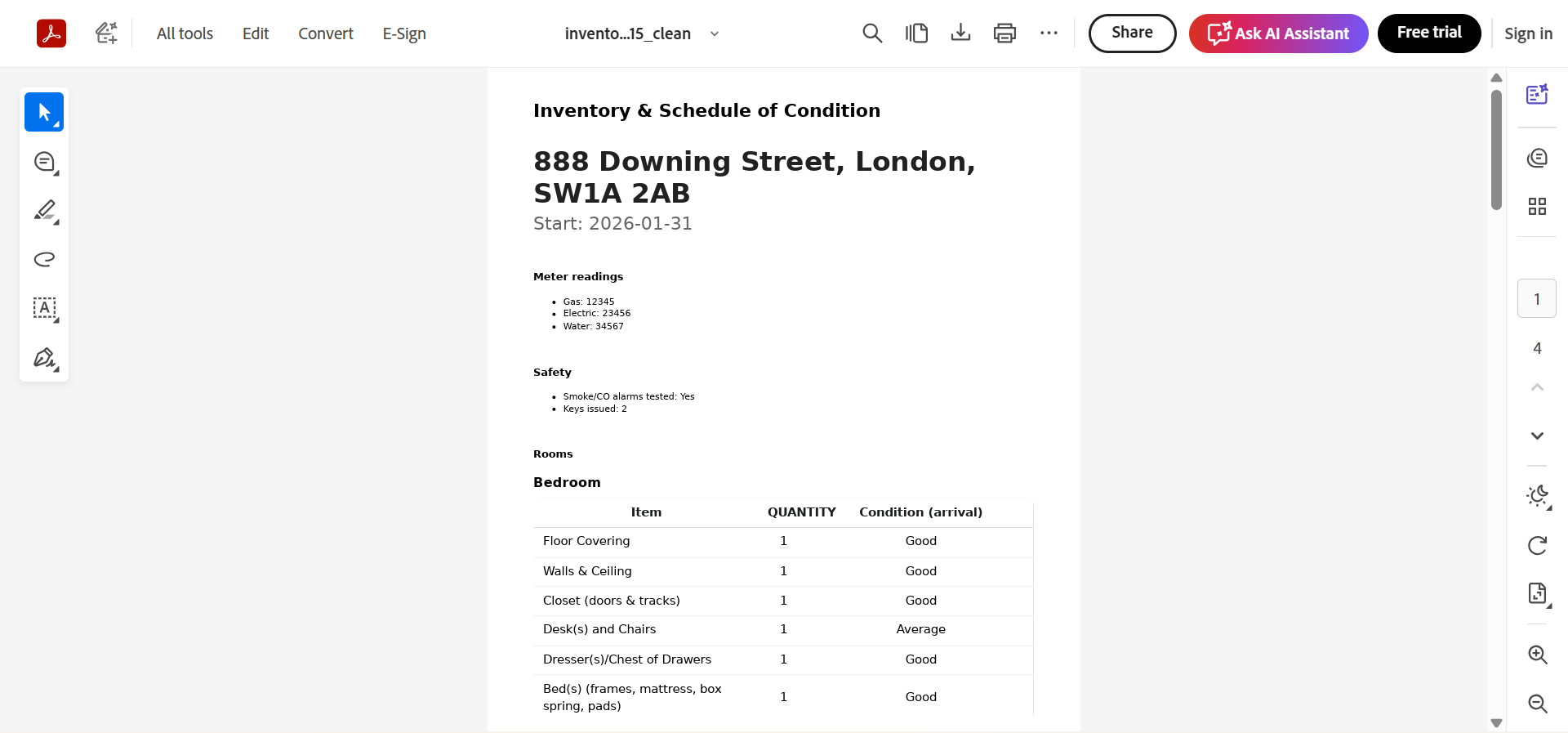This screenshot has width=1568, height=733.
Task: Click the 'Dresser(s)/Chest of Drawers' row item
Action: point(627,659)
